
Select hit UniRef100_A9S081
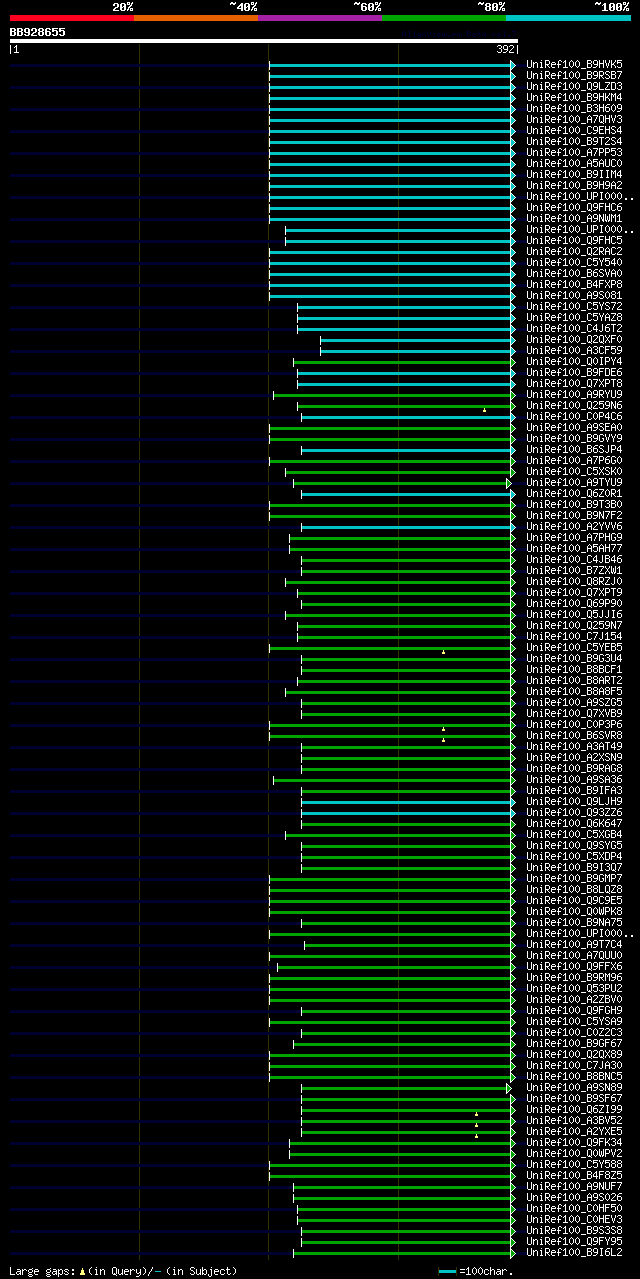coord(574,295)
